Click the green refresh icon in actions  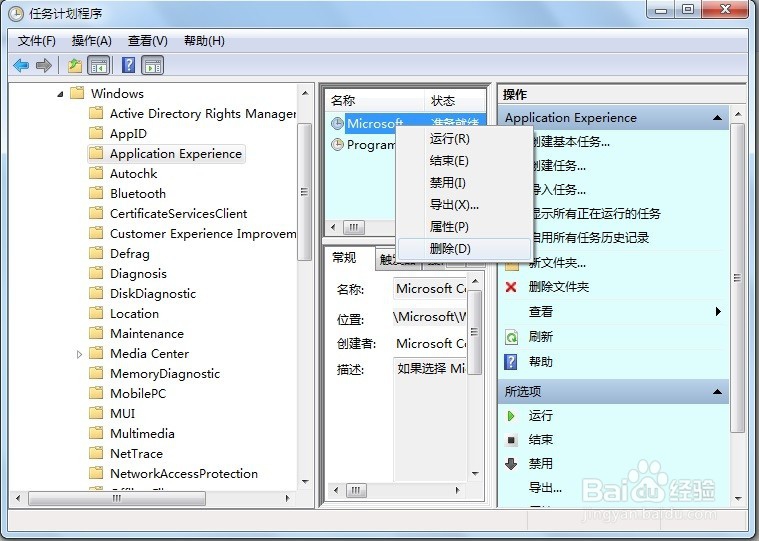(511, 337)
